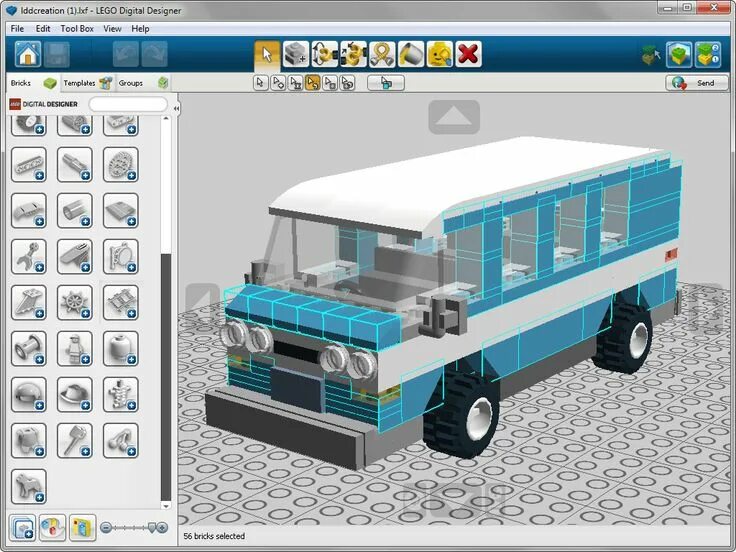736x552 pixels.
Task: Open the Help menu
Action: click(140, 29)
